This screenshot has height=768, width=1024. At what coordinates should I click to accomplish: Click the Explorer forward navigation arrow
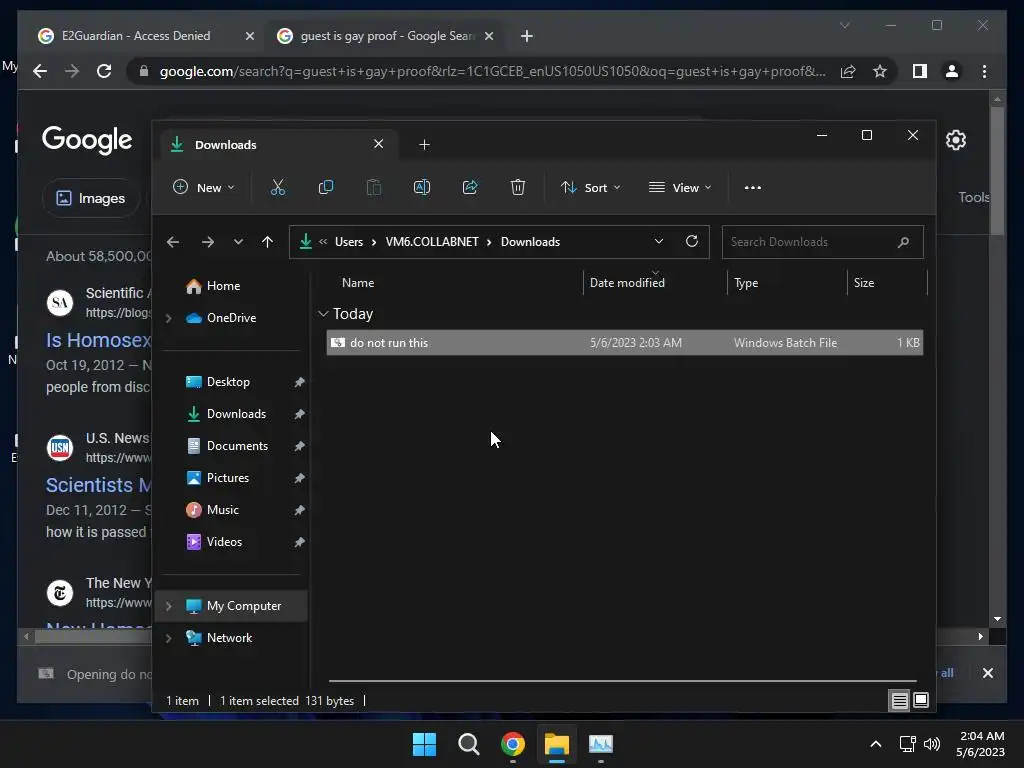tap(208, 242)
